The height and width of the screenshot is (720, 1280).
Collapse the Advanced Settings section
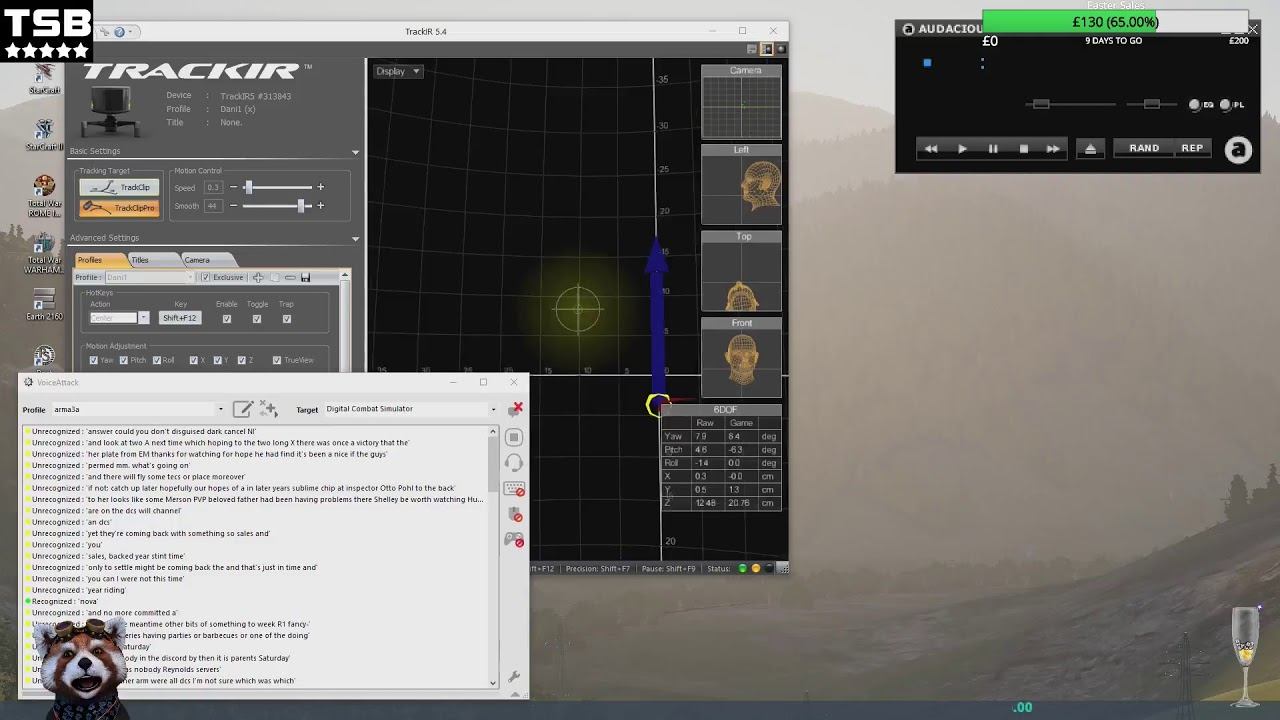tap(355, 239)
